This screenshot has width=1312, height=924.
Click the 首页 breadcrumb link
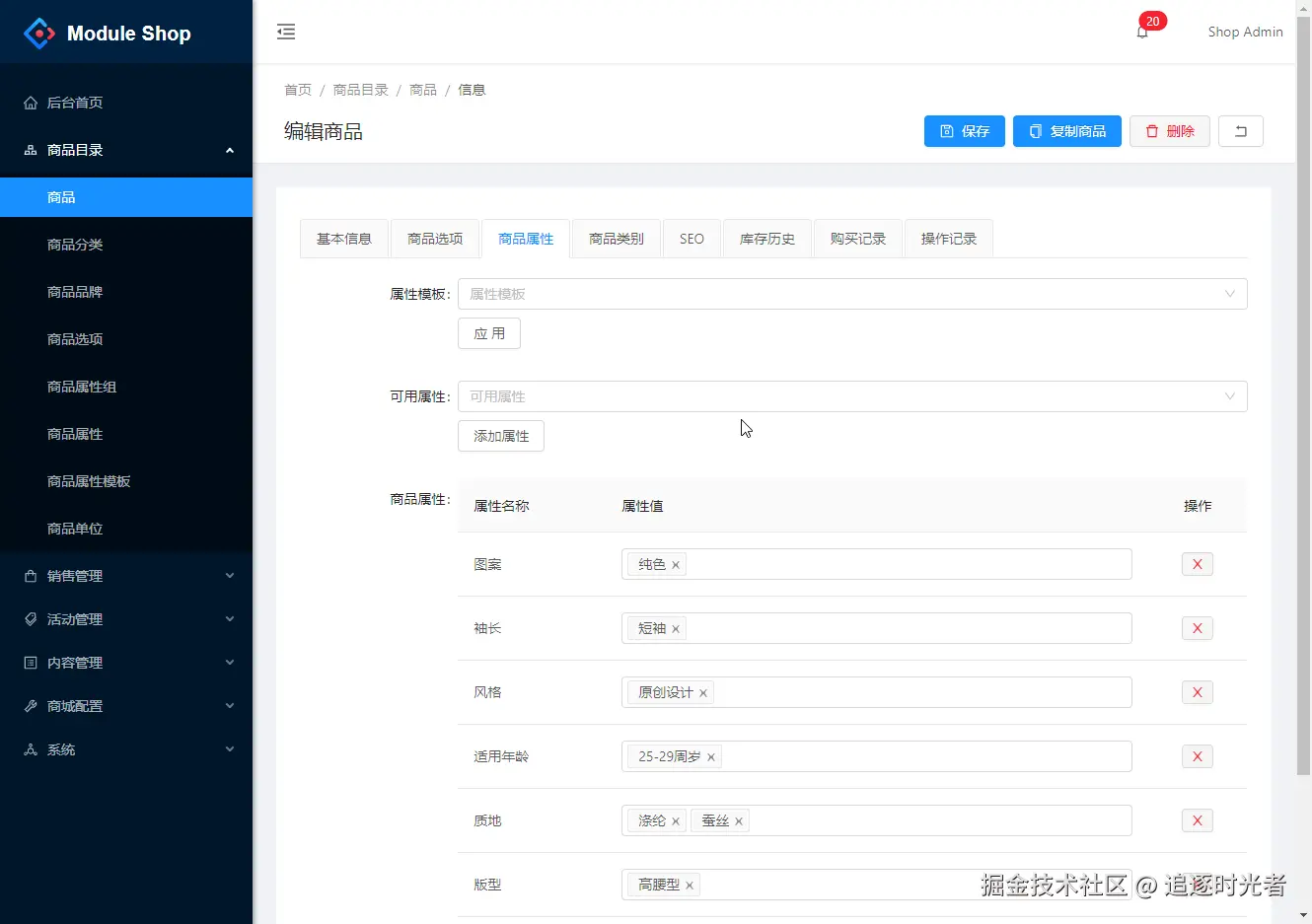298,90
